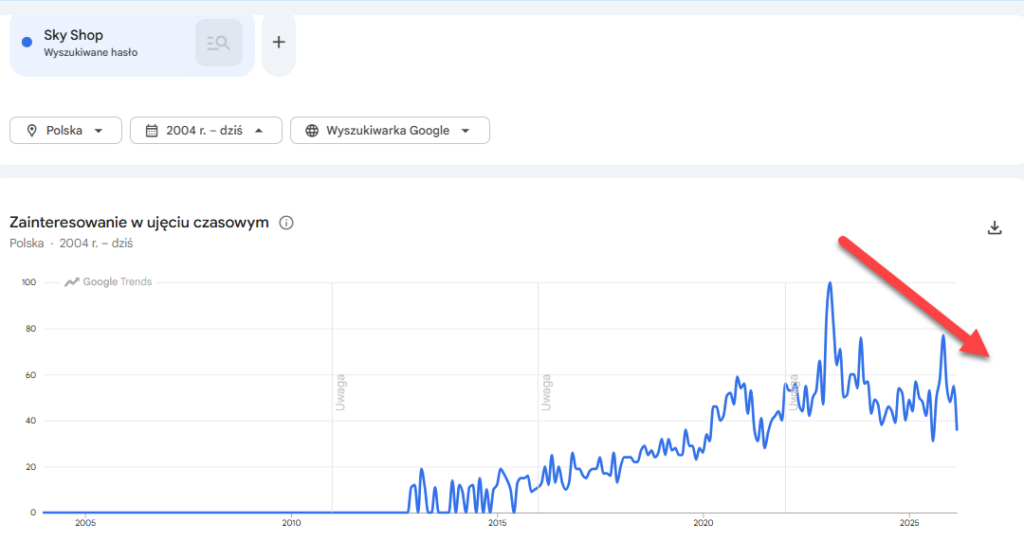Viewport: 1024px width, 559px height.
Task: Click the Google Trends logo inside the chart
Action: pyautogui.click(x=108, y=282)
